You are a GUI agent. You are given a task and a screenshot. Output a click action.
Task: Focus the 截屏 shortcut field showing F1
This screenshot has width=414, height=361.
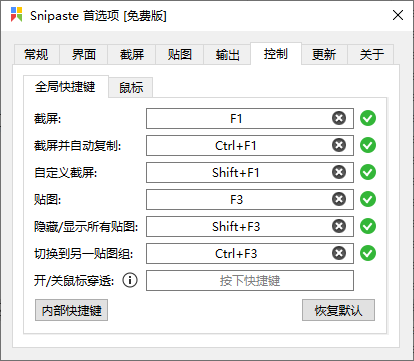tap(250, 118)
